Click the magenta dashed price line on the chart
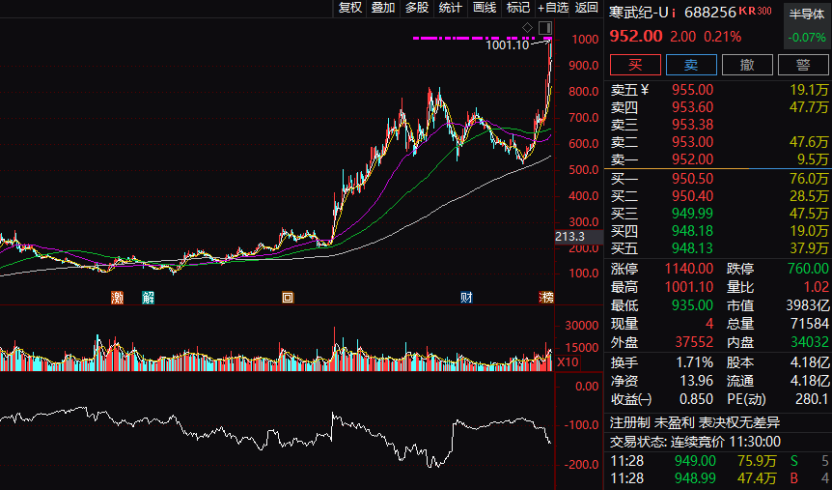Viewport: 832px width, 490px height. tap(482, 38)
